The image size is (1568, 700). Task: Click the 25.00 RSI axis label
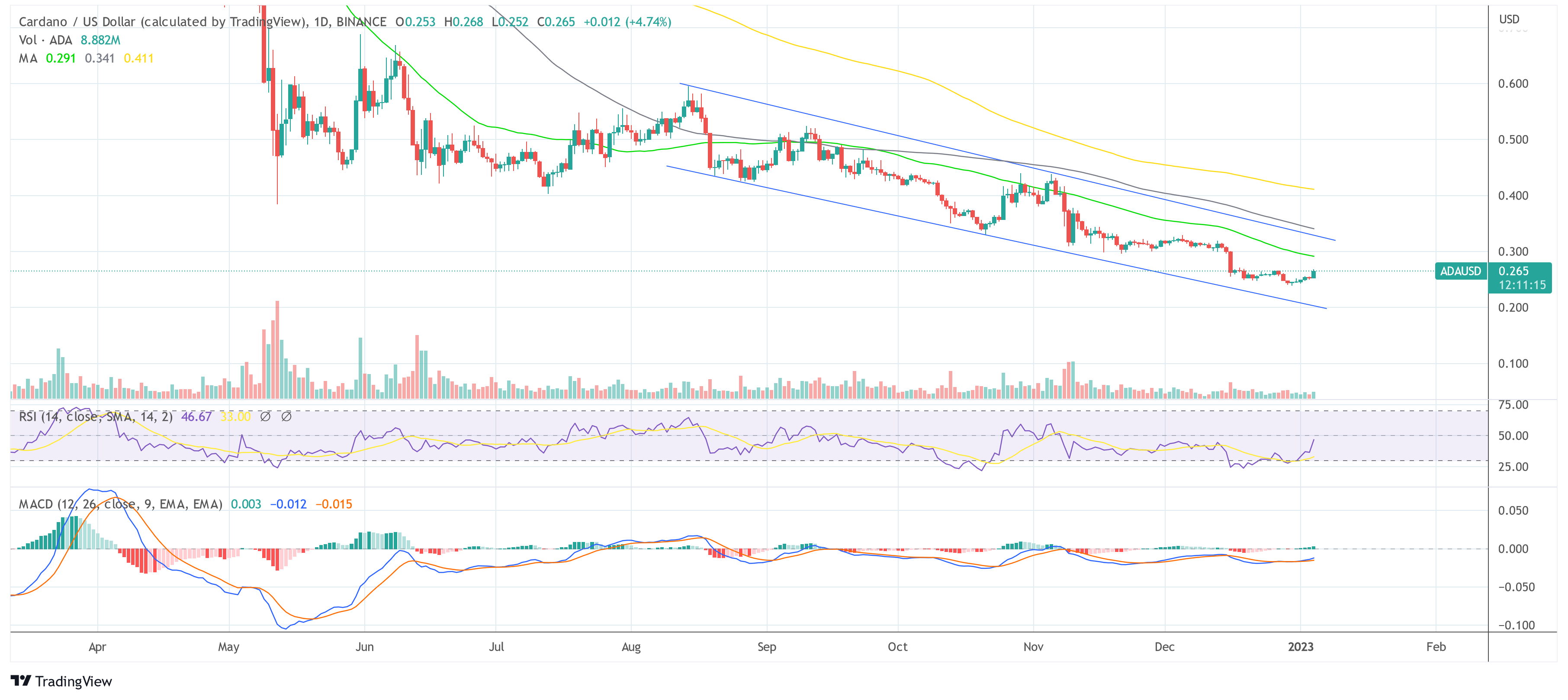tap(1513, 467)
